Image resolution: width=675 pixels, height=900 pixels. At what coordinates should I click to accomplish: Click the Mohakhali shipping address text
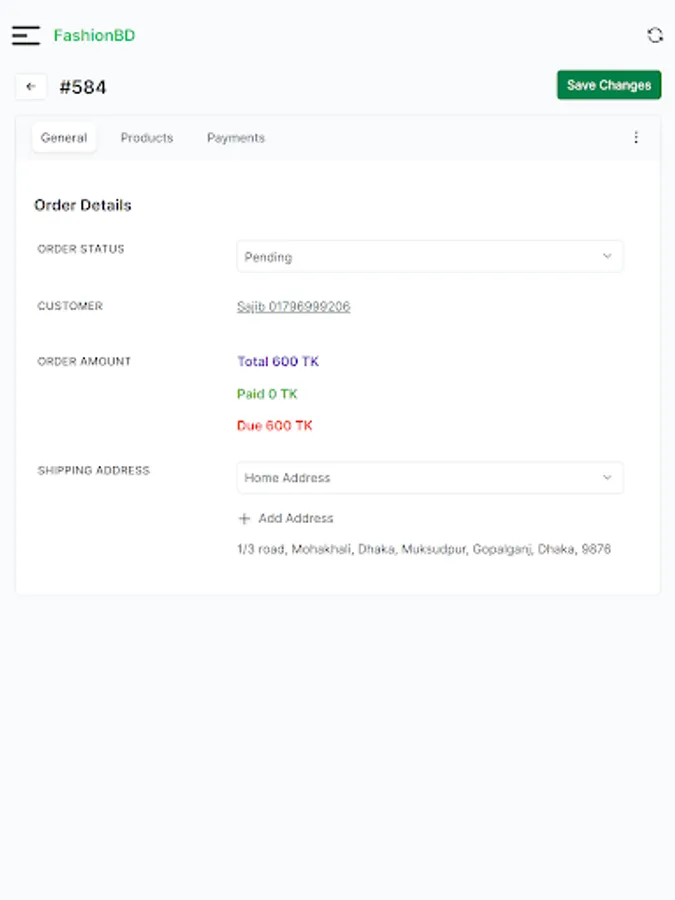(x=423, y=550)
